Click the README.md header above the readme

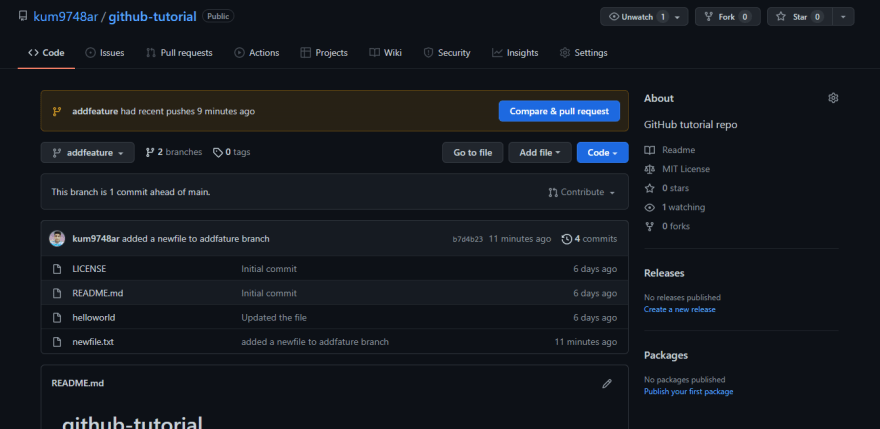pyautogui.click(x=77, y=384)
